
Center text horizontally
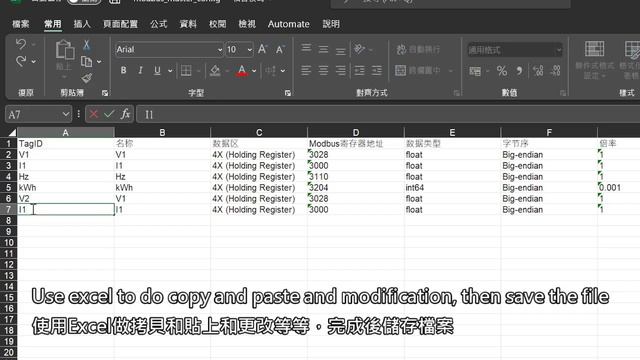click(323, 71)
